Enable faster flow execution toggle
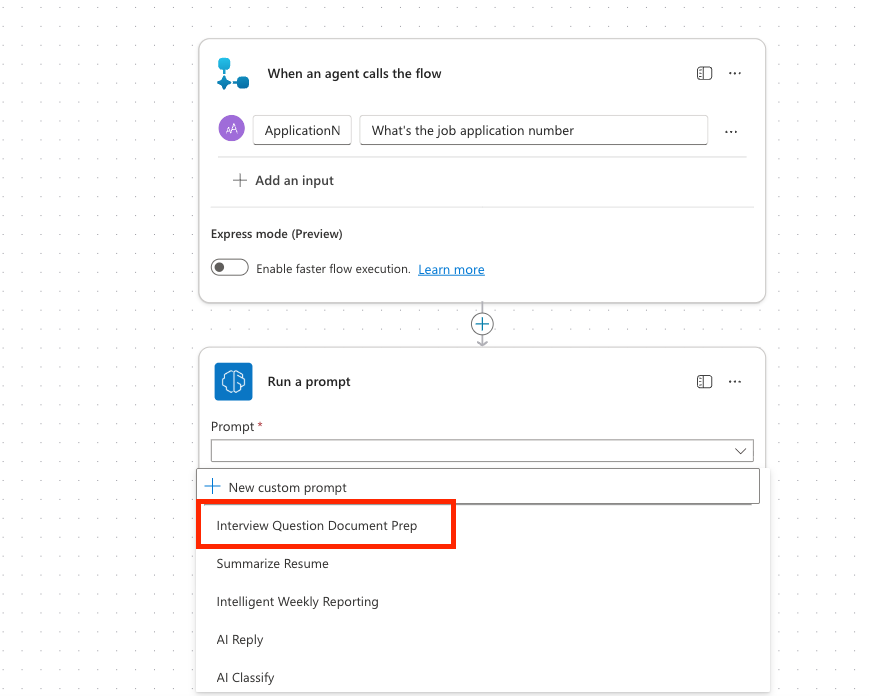The width and height of the screenshot is (869, 696). pos(230,268)
